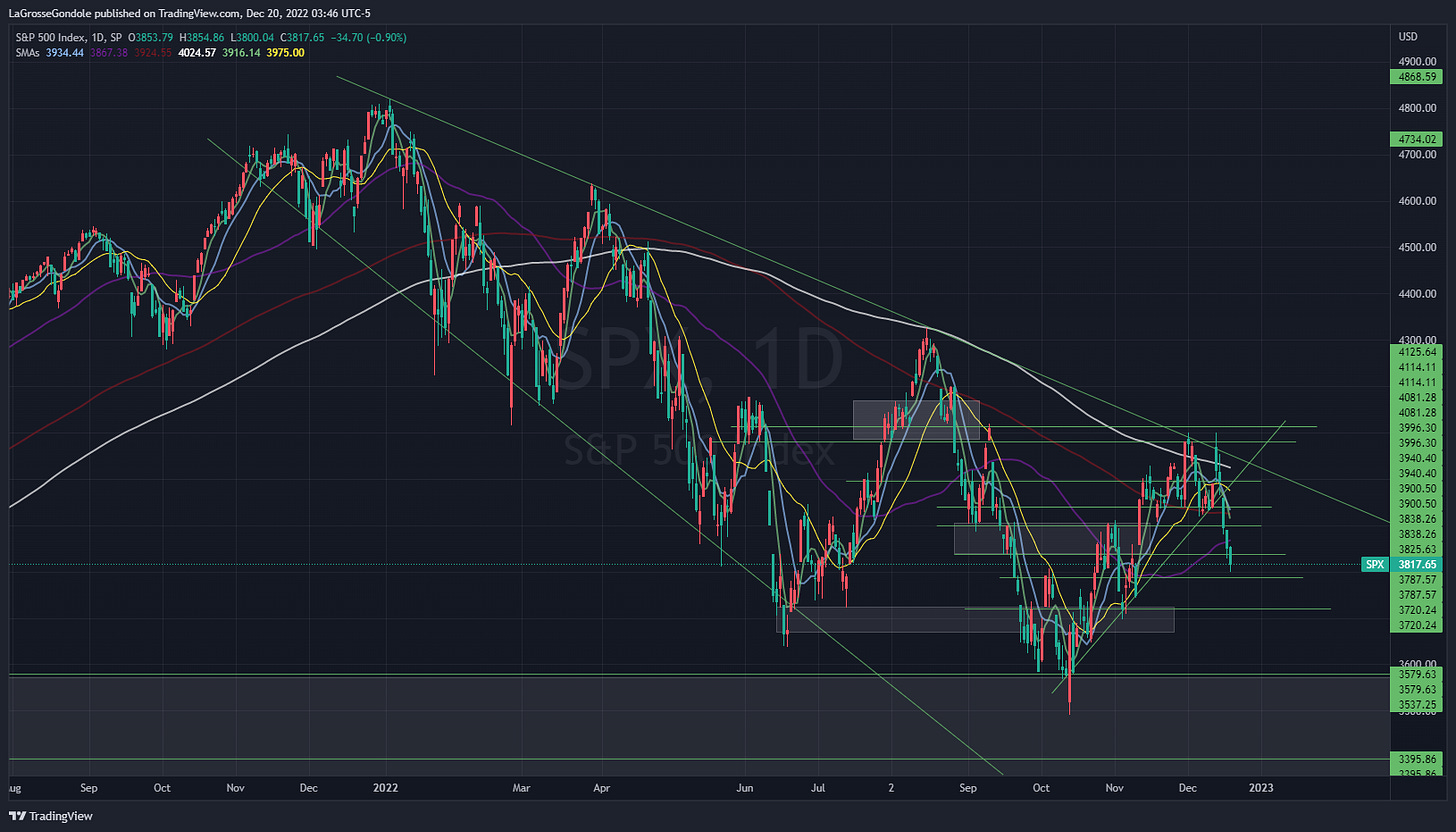Click the 2023 label on time axis
The width and height of the screenshot is (1456, 832).
1261,788
